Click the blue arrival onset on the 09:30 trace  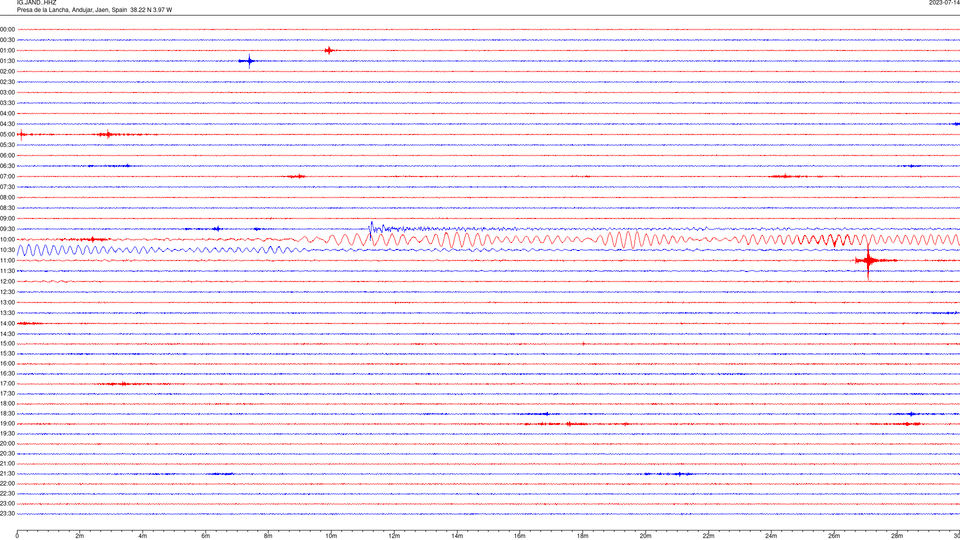point(371,229)
